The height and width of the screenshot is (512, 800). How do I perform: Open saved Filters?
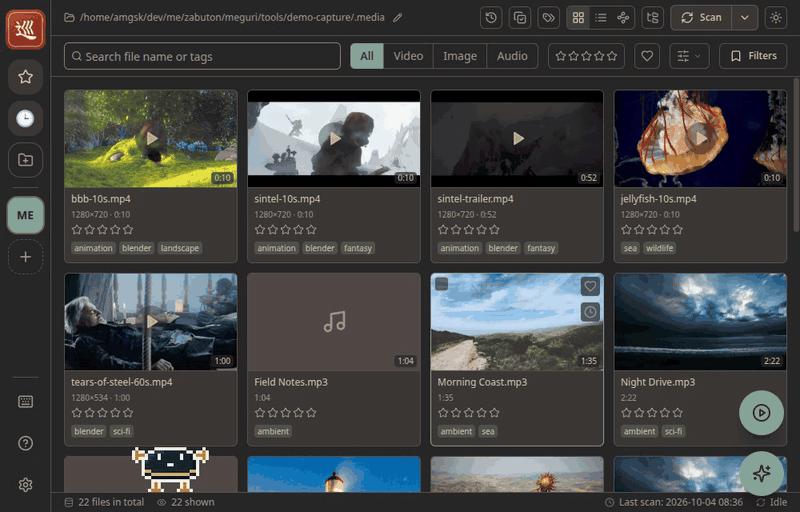(x=753, y=56)
